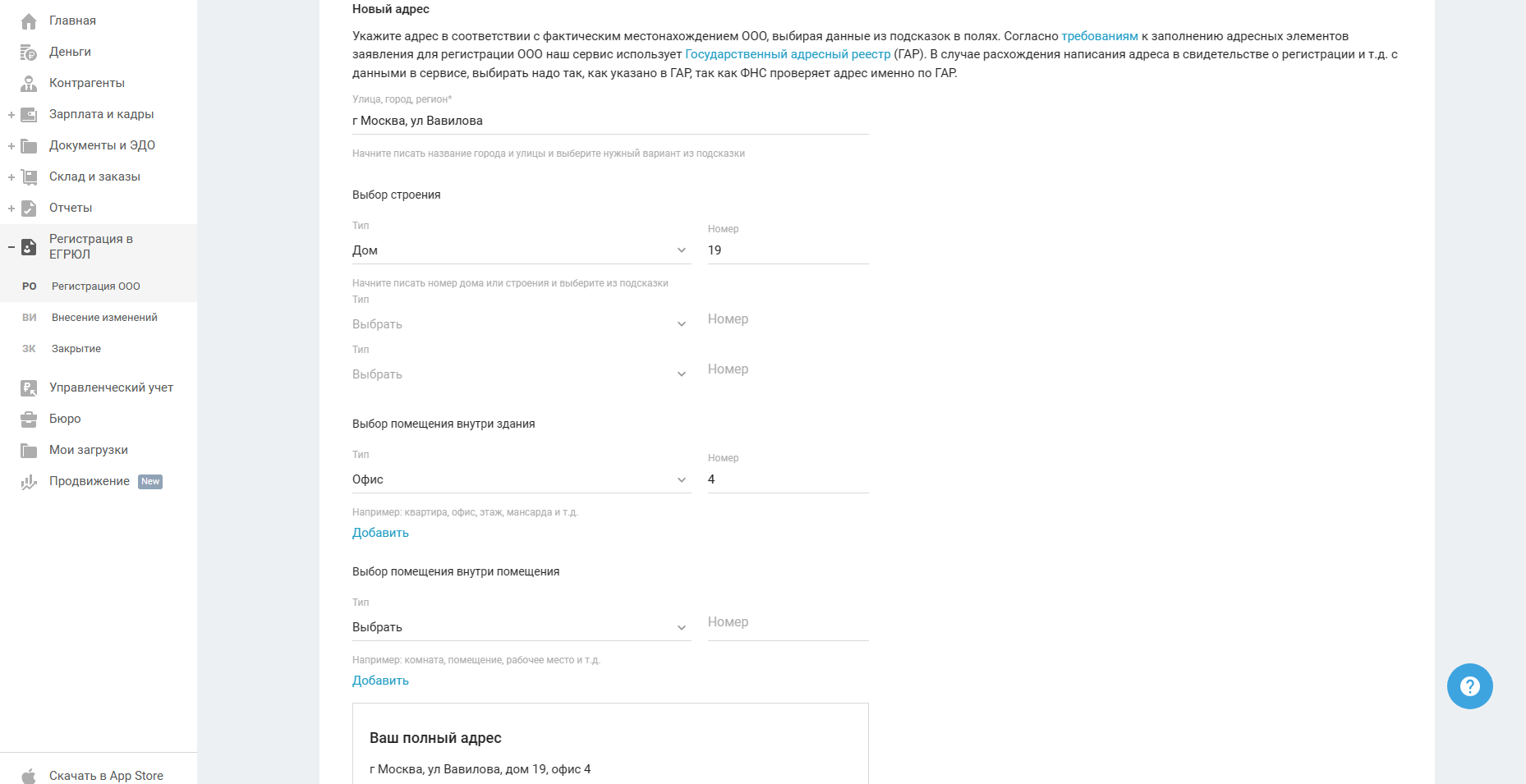1526x784 pixels.
Task: Open the Государственный адресный реестр link
Action: tap(787, 54)
